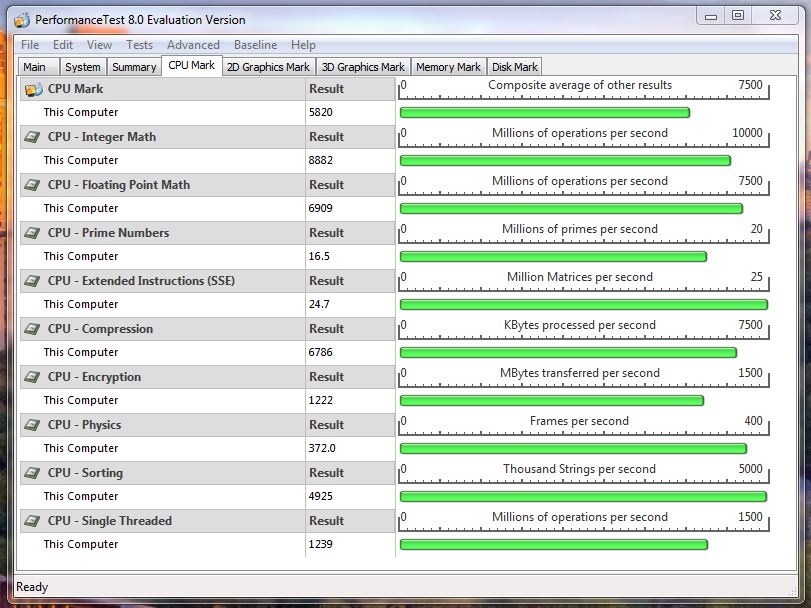This screenshot has width=811, height=608.
Task: Click the CPU - Floating Point Math header label
Action: pos(119,185)
